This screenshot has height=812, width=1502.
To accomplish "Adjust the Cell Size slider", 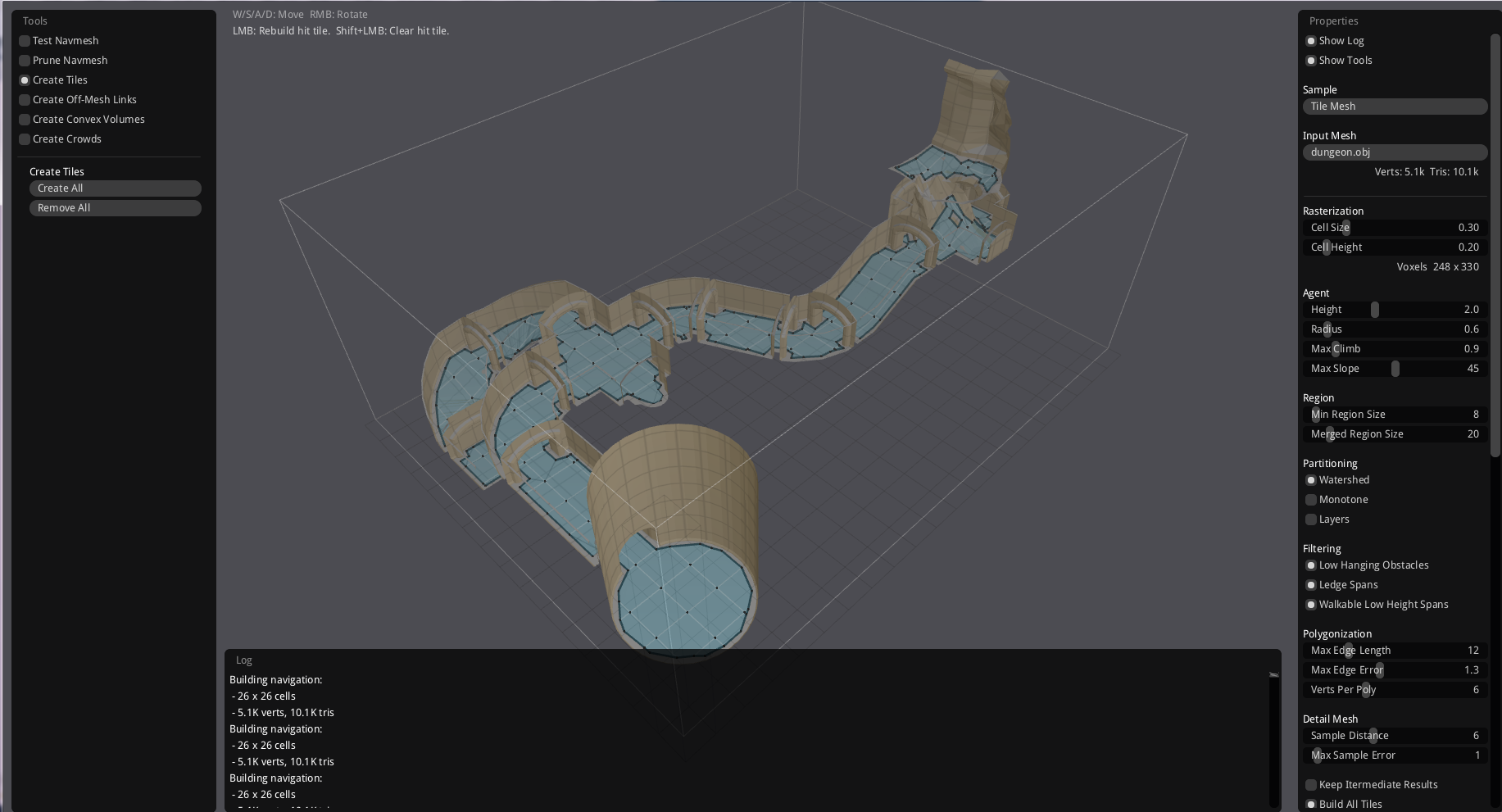I will [x=1395, y=227].
